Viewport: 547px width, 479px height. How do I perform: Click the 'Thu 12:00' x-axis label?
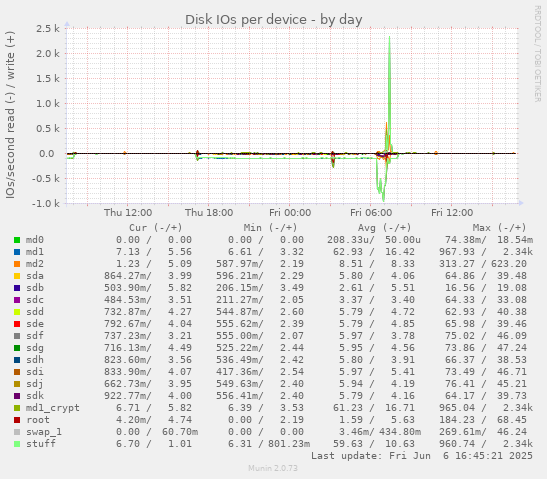coord(128,212)
